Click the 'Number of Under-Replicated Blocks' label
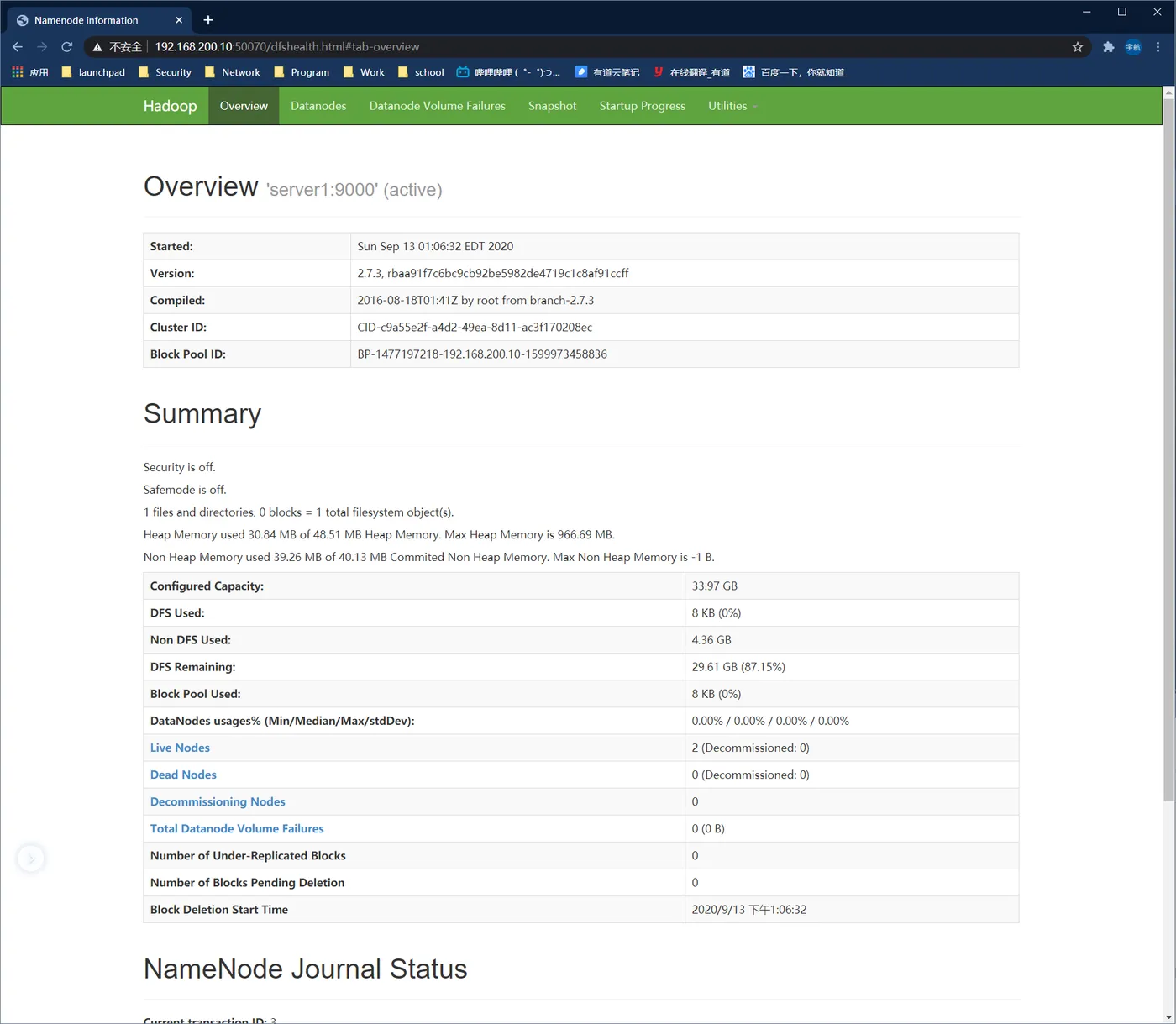Viewport: 1176px width, 1024px height. 248,855
